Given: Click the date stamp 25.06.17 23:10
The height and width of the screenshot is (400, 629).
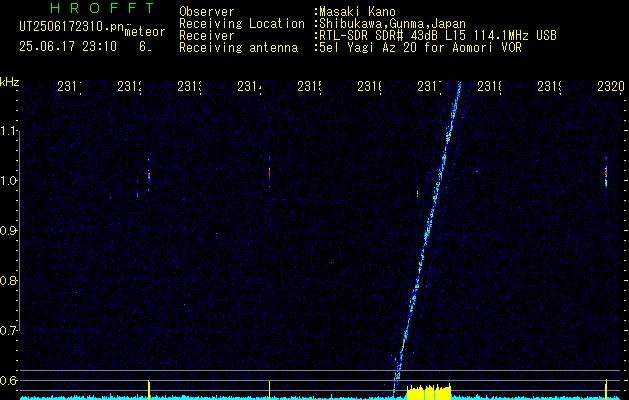Looking at the screenshot, I should pyautogui.click(x=68, y=47).
